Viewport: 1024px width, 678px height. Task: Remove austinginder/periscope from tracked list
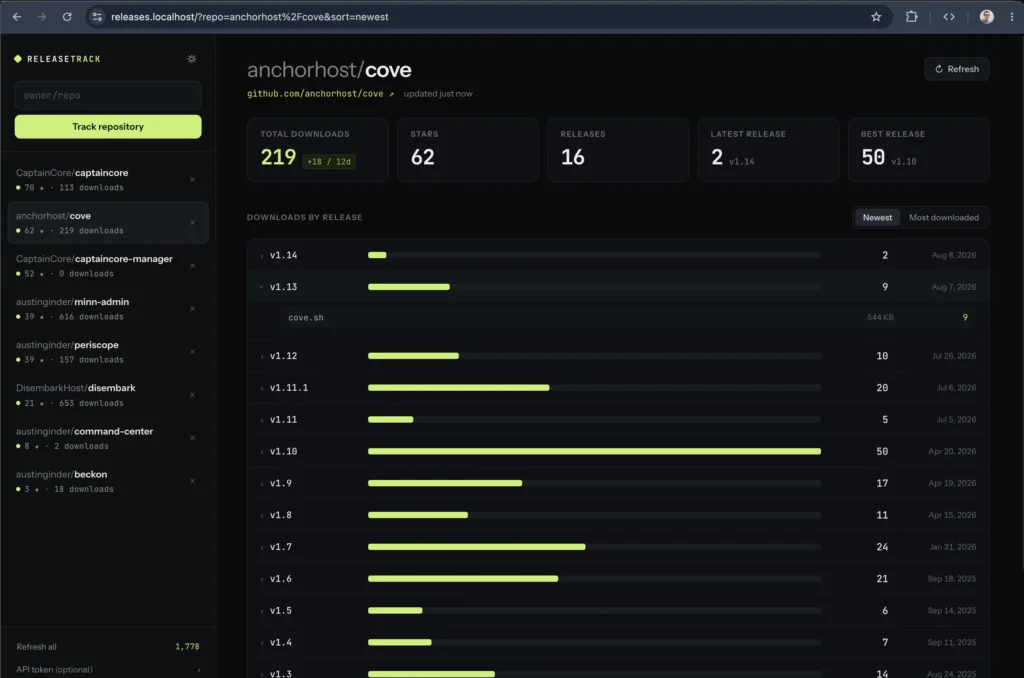pyautogui.click(x=192, y=352)
